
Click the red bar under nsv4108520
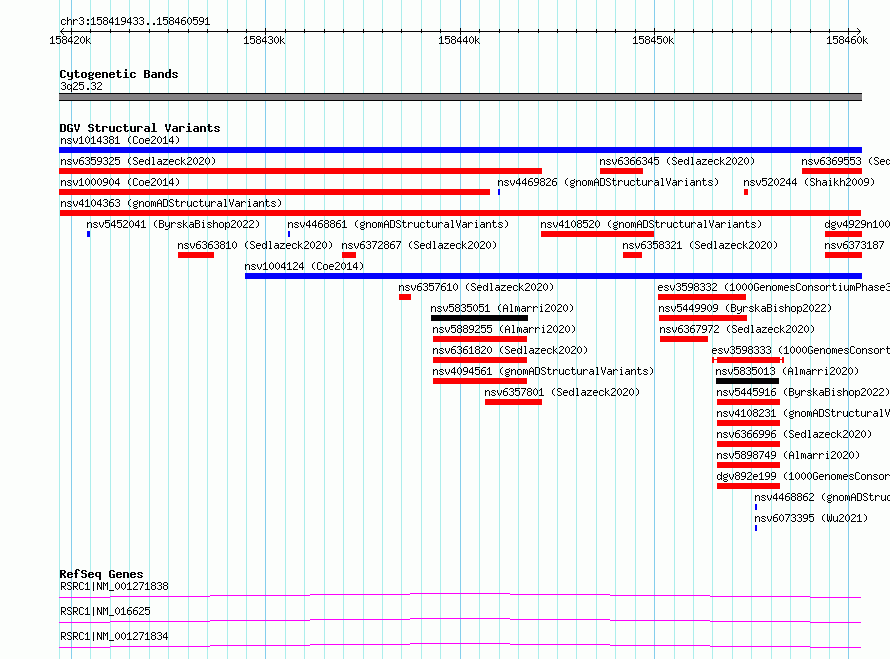coord(597,234)
